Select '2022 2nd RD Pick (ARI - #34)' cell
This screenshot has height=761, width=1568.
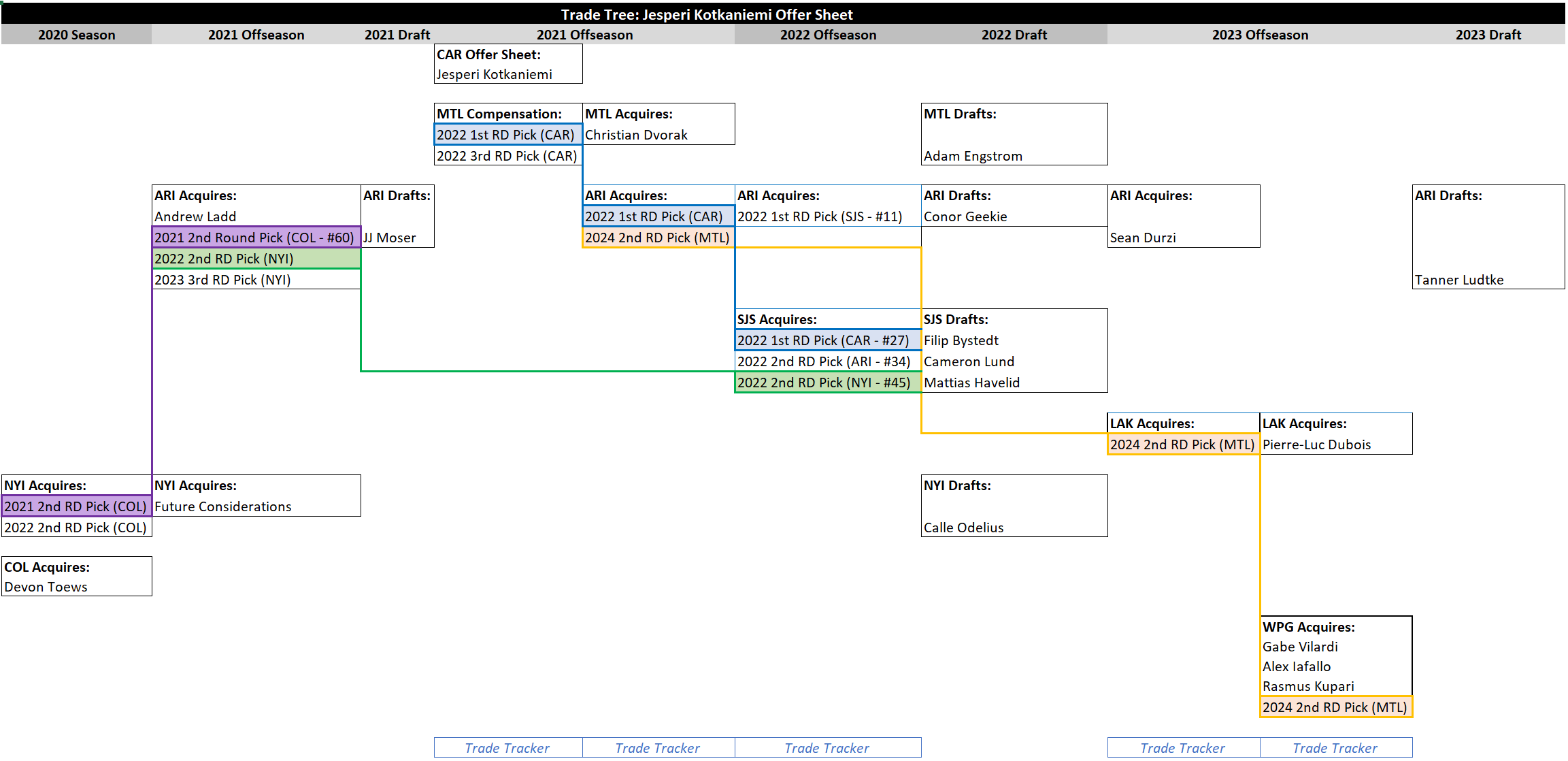click(828, 361)
